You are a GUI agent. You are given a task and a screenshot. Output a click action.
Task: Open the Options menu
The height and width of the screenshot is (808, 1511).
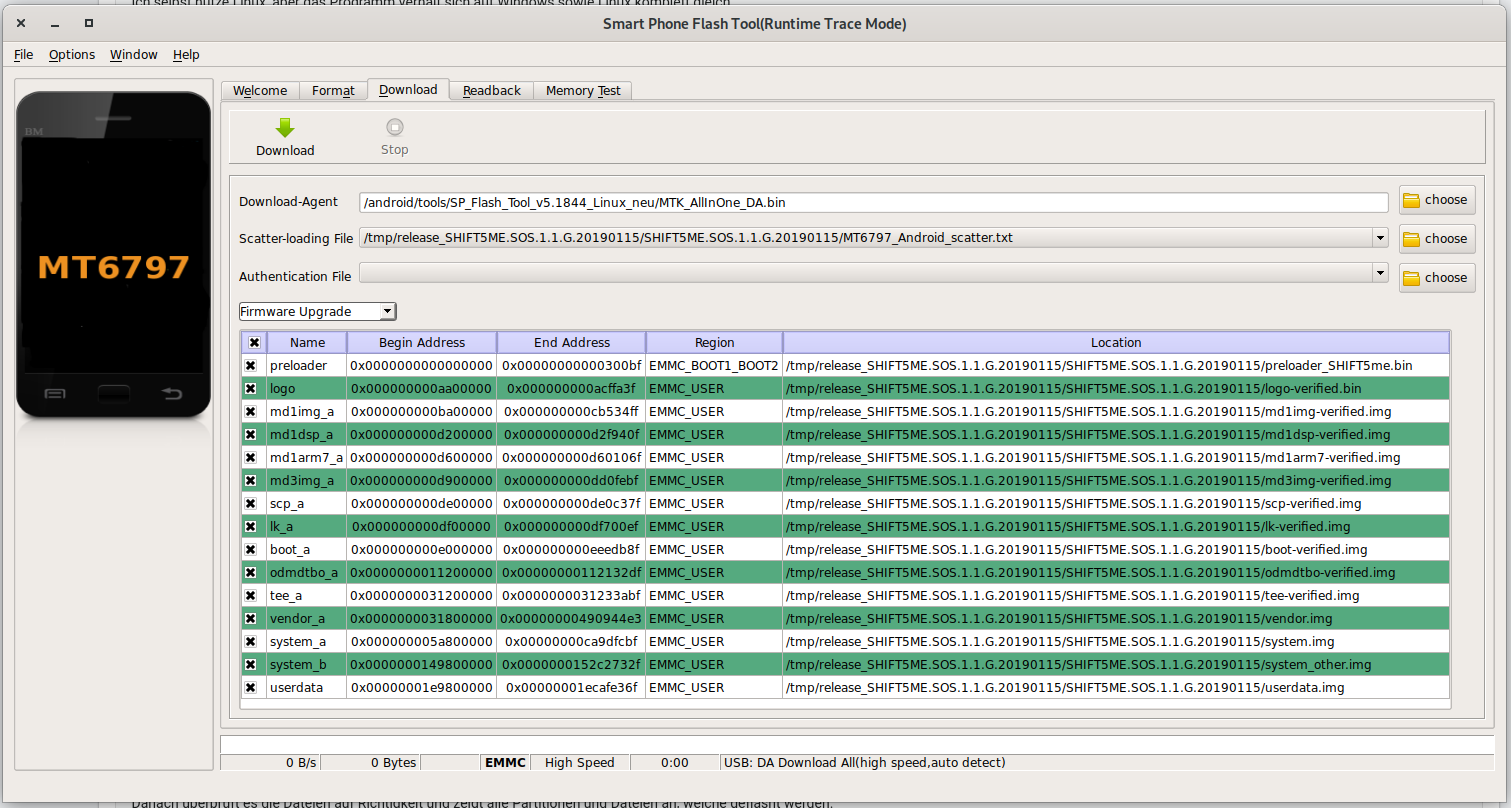click(x=72, y=55)
